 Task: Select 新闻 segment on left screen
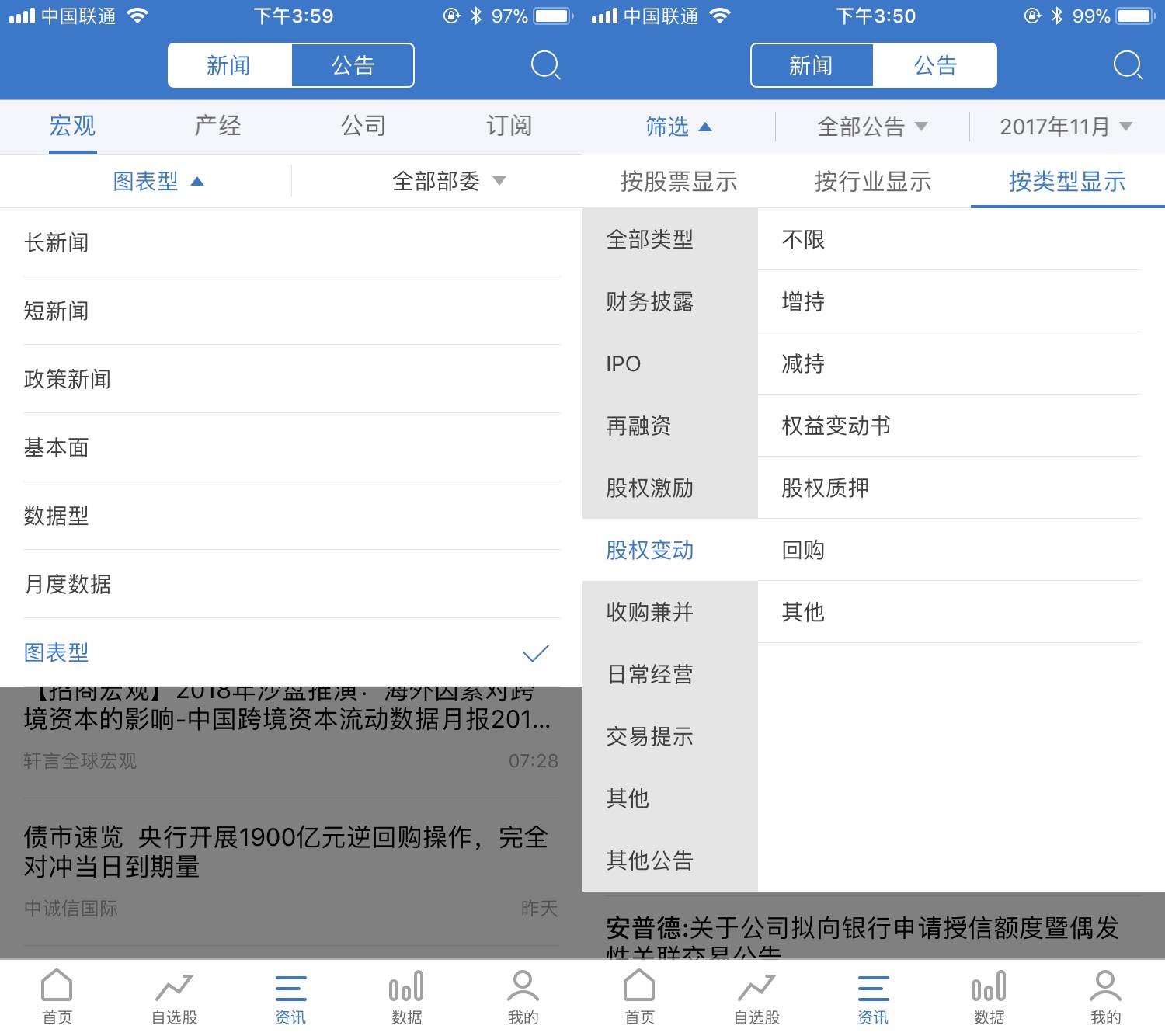(x=230, y=65)
